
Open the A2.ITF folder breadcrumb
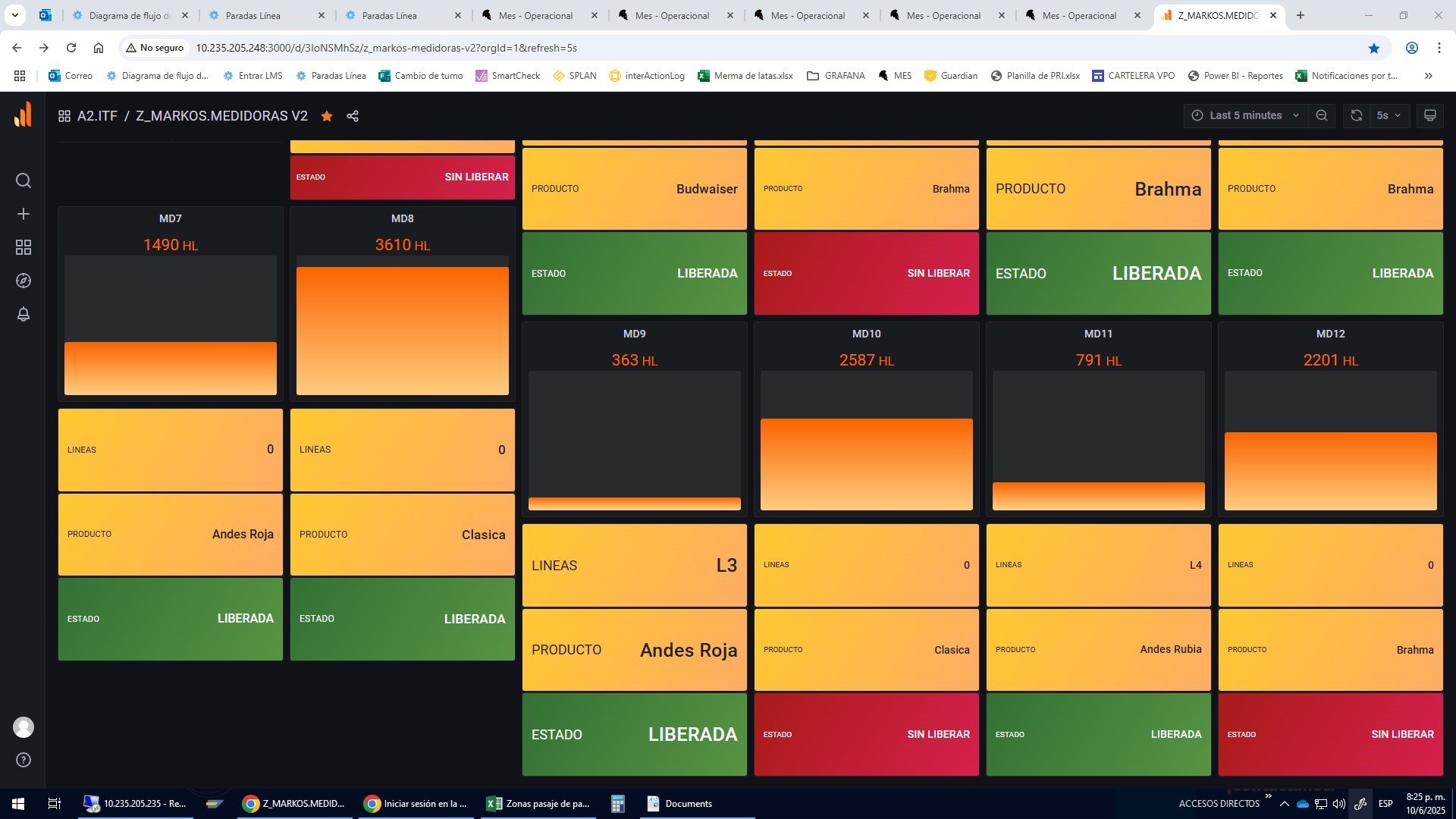[x=97, y=116]
